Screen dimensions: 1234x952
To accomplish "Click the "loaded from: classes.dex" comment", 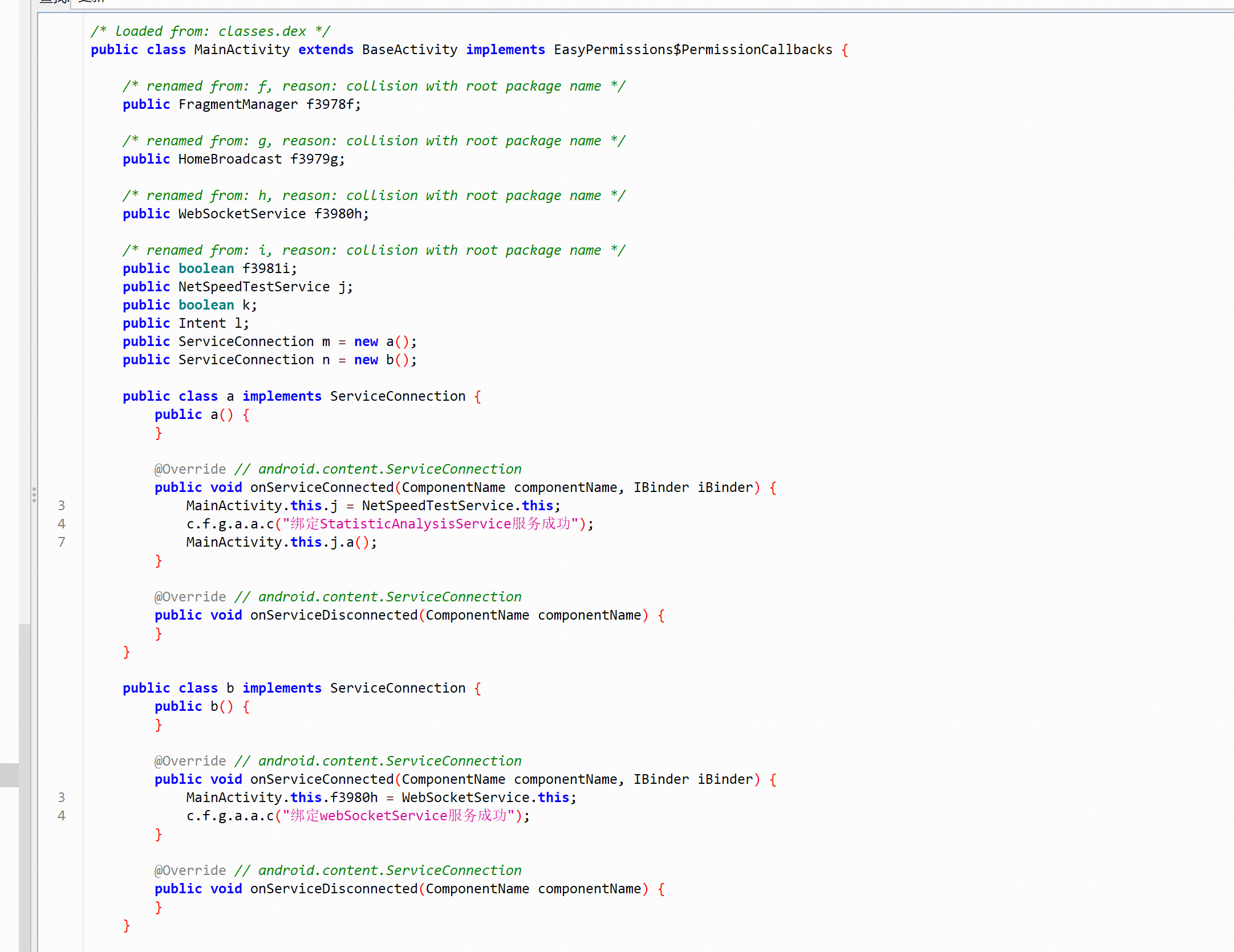I will tap(210, 32).
